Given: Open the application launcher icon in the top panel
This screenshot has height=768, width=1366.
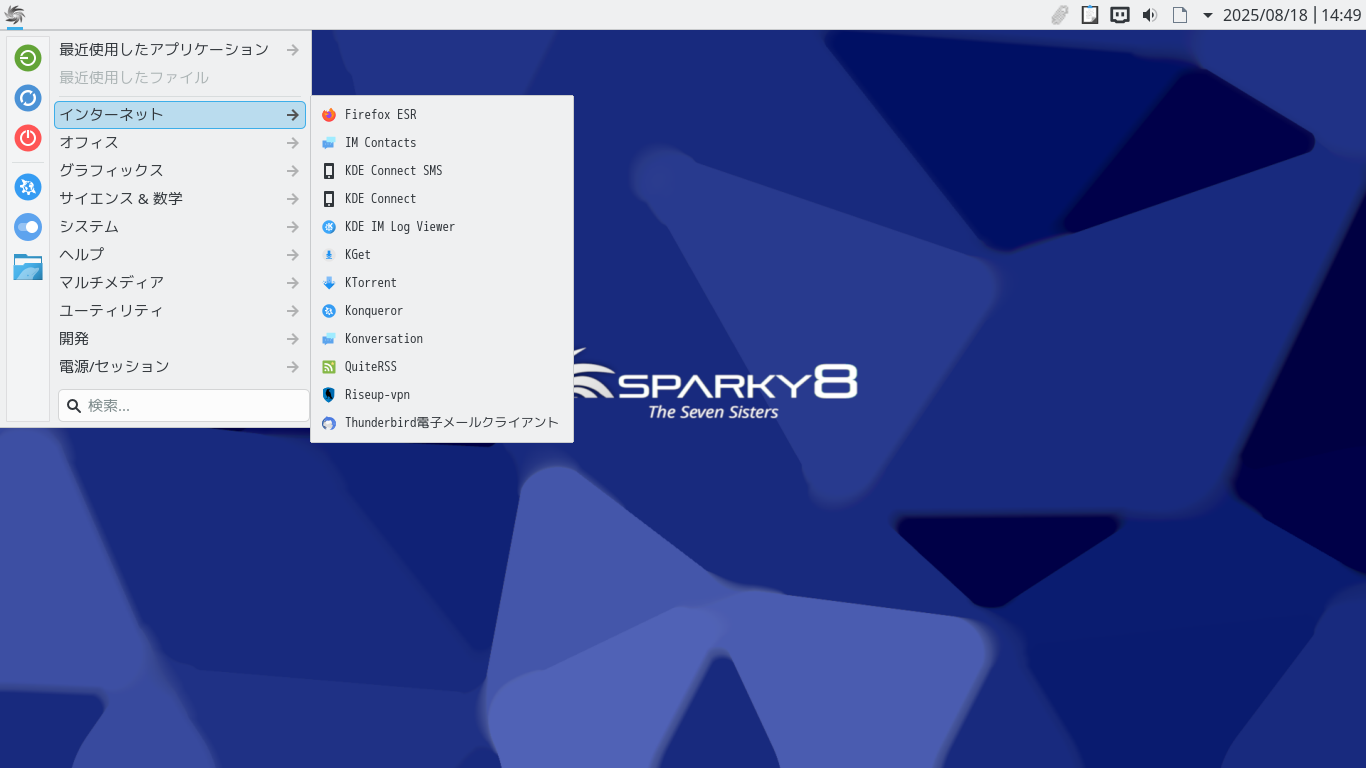Looking at the screenshot, I should click(15, 14).
